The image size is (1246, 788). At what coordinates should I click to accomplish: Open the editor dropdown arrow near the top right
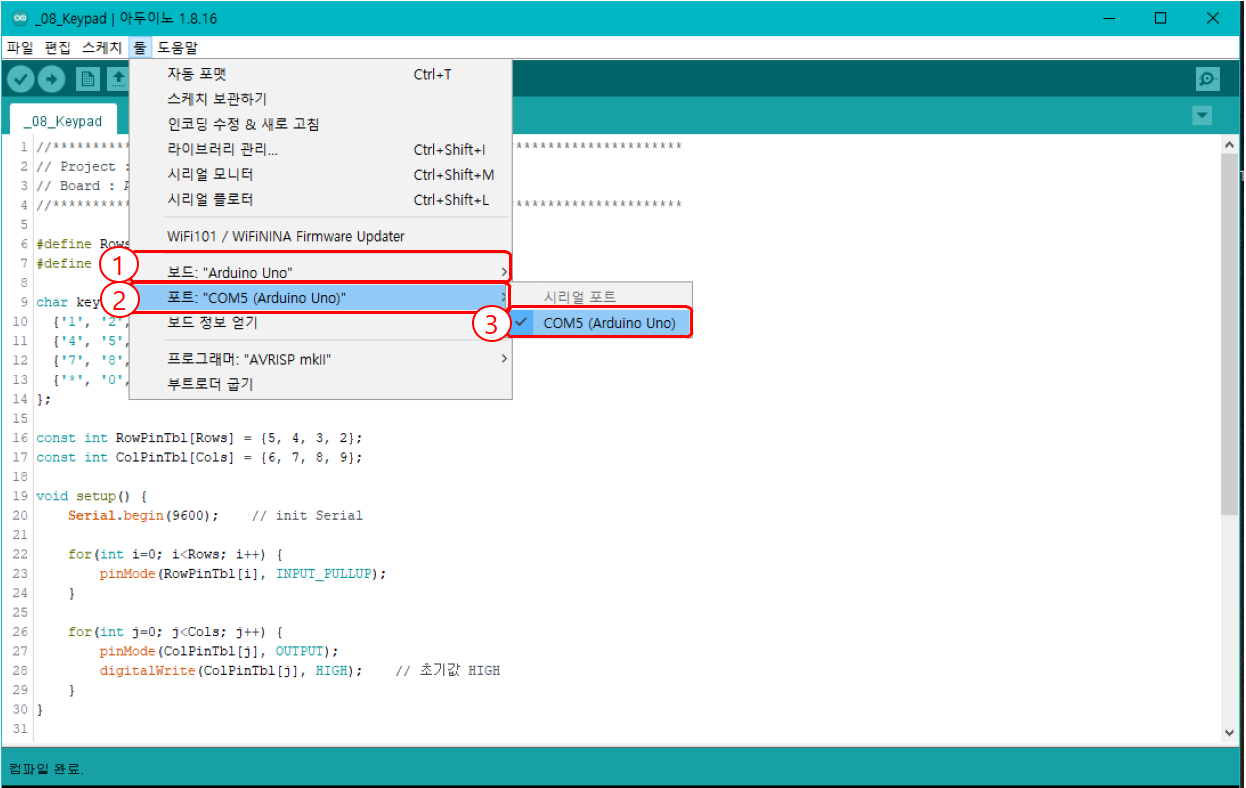(1201, 115)
